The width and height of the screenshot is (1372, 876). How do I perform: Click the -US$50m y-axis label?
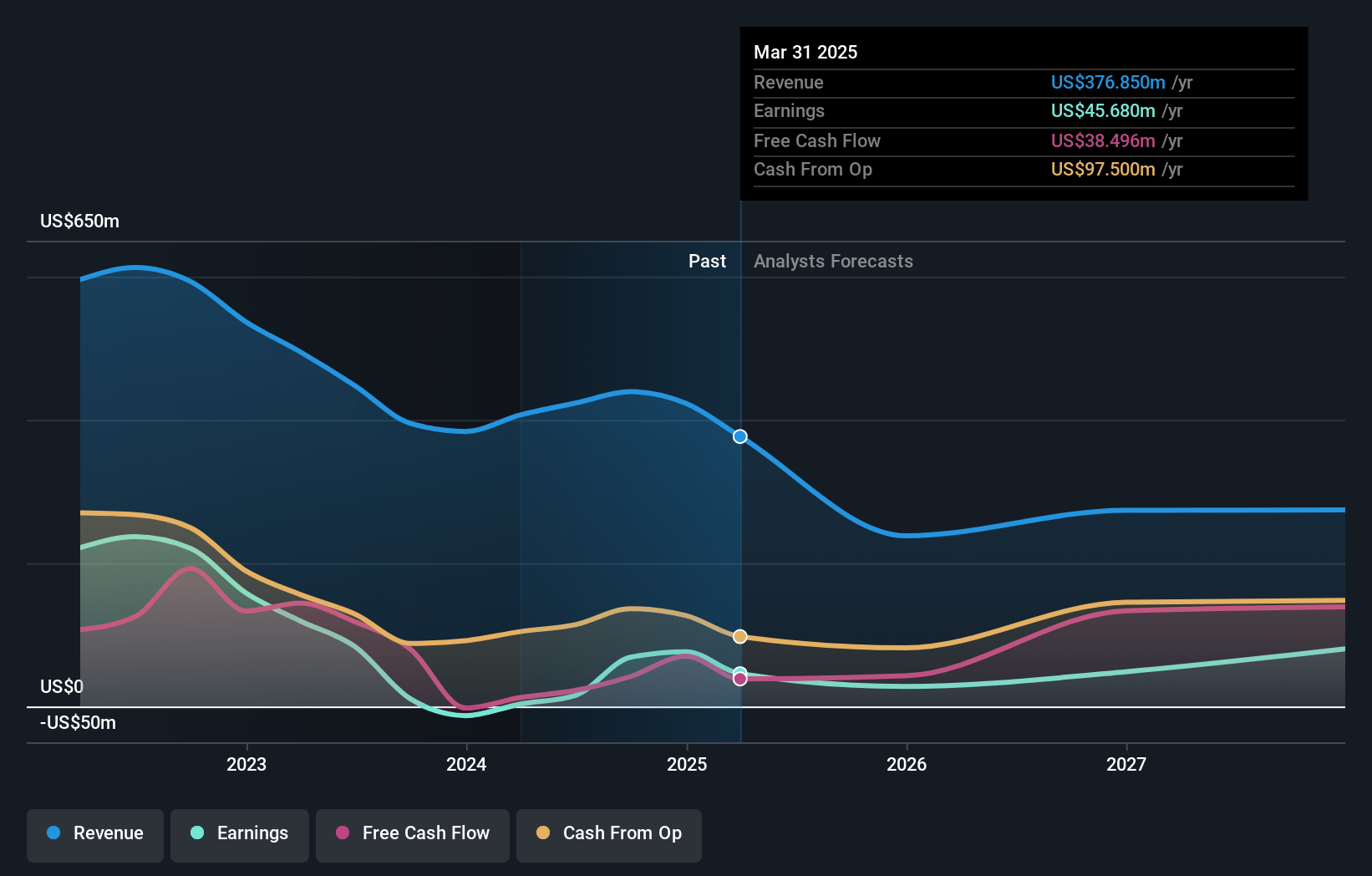pyautogui.click(x=79, y=723)
